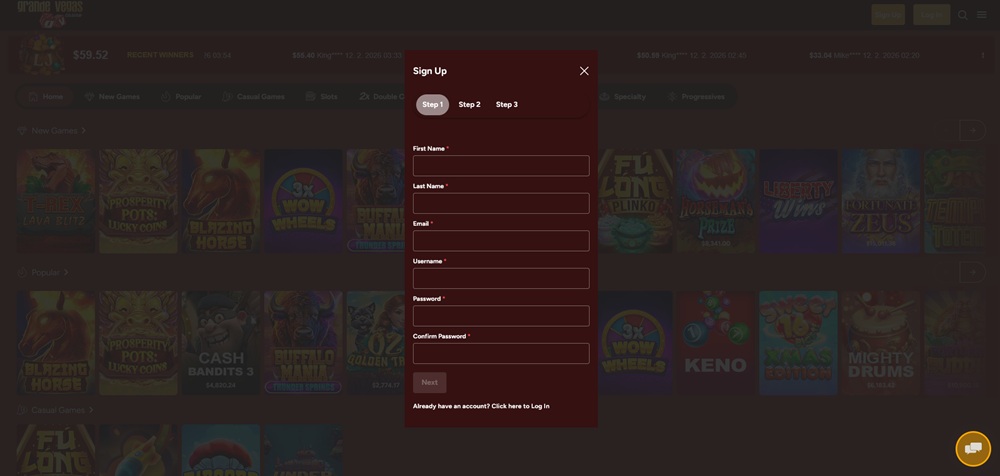Focus the Username input field
This screenshot has width=1000, height=476.
[x=501, y=278]
